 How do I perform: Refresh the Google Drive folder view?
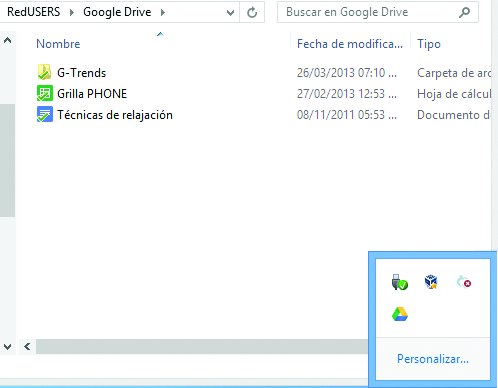252,13
